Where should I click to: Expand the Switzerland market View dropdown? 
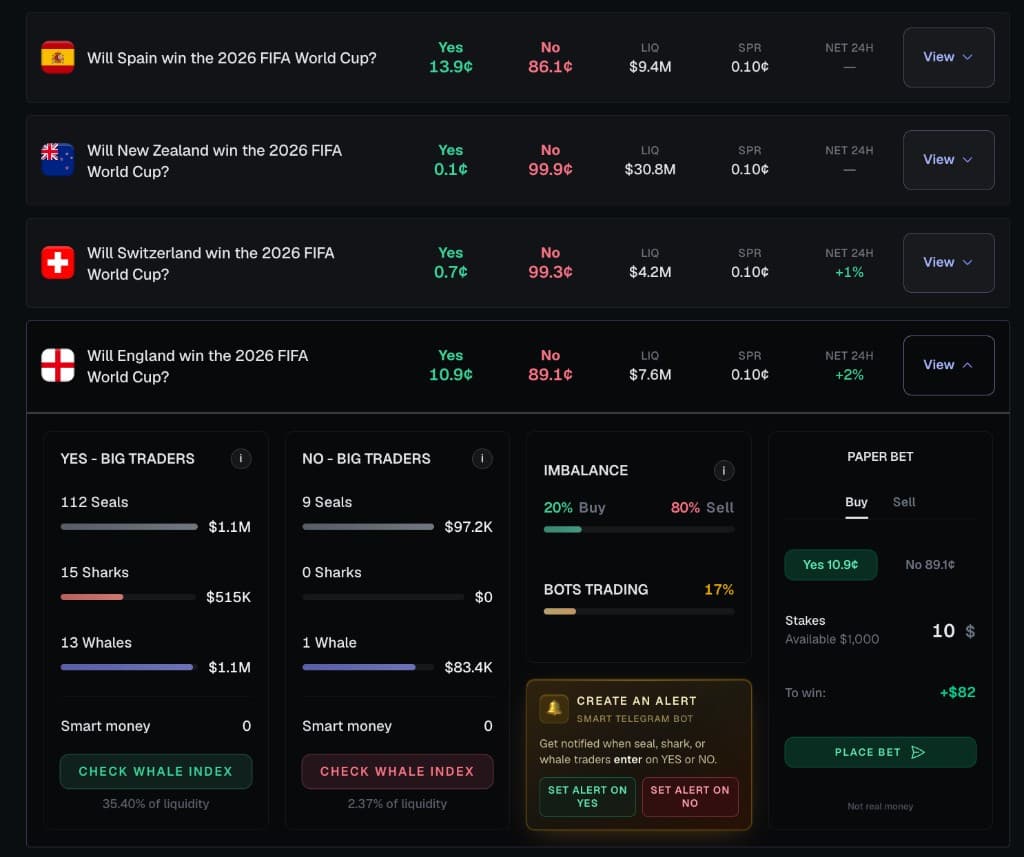coord(948,263)
